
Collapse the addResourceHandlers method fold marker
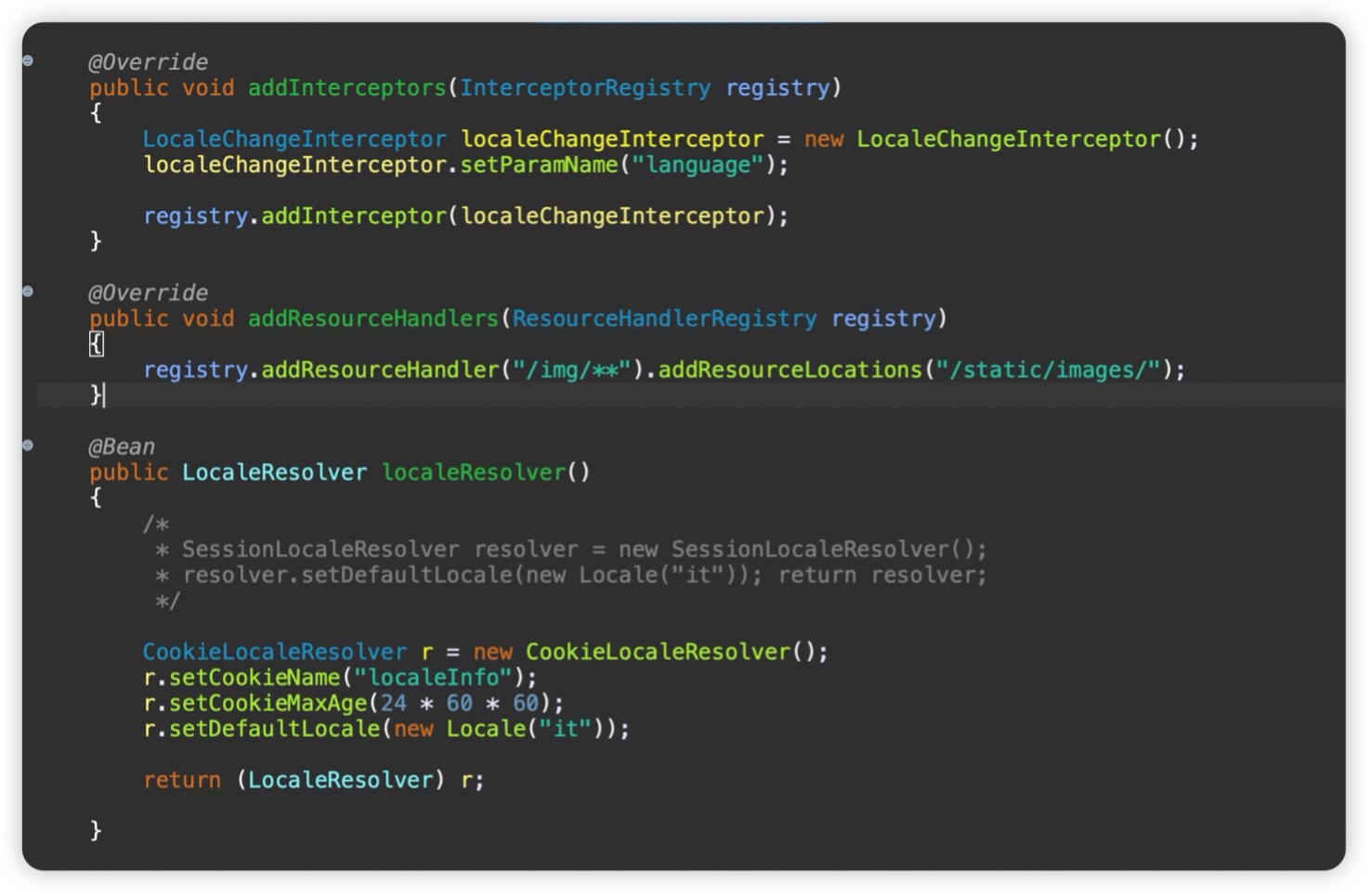pos(28,292)
